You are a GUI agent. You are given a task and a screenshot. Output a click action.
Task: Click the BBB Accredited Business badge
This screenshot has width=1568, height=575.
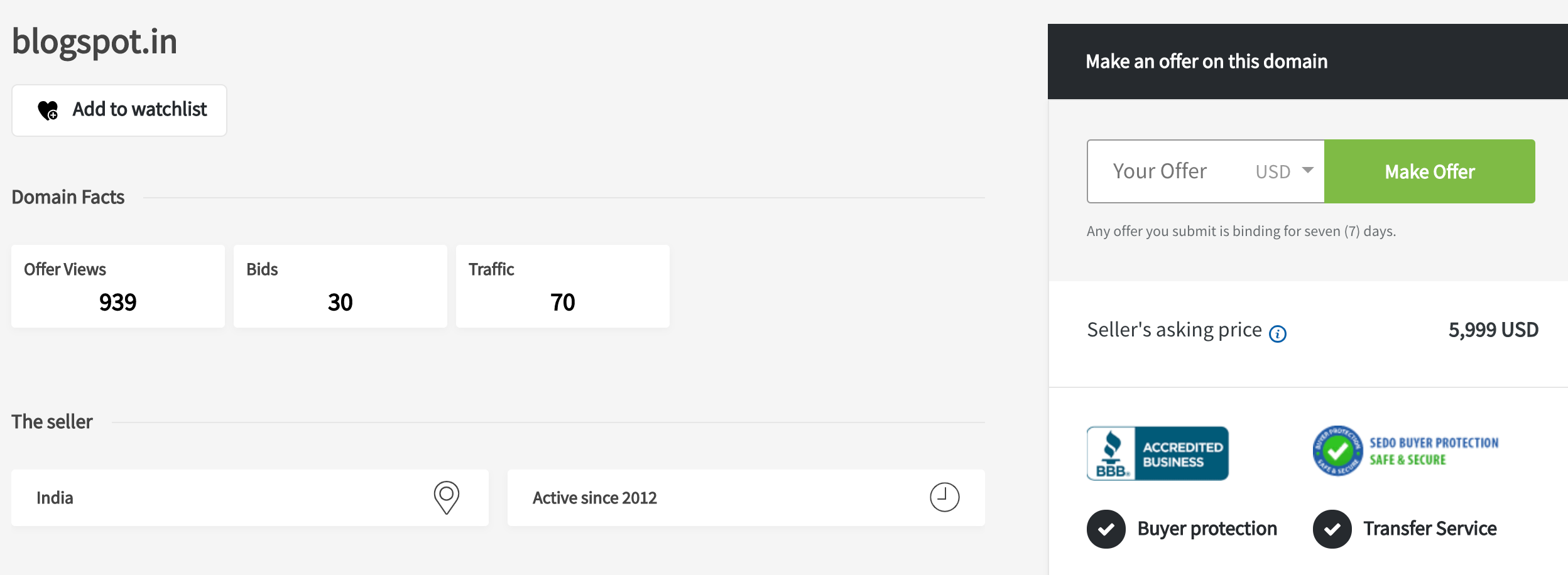coord(1158,453)
